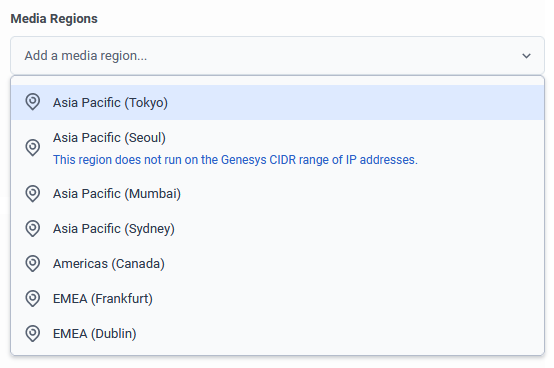Click the blue Genesys CIDR range notice
This screenshot has width=554, height=368.
click(235, 160)
